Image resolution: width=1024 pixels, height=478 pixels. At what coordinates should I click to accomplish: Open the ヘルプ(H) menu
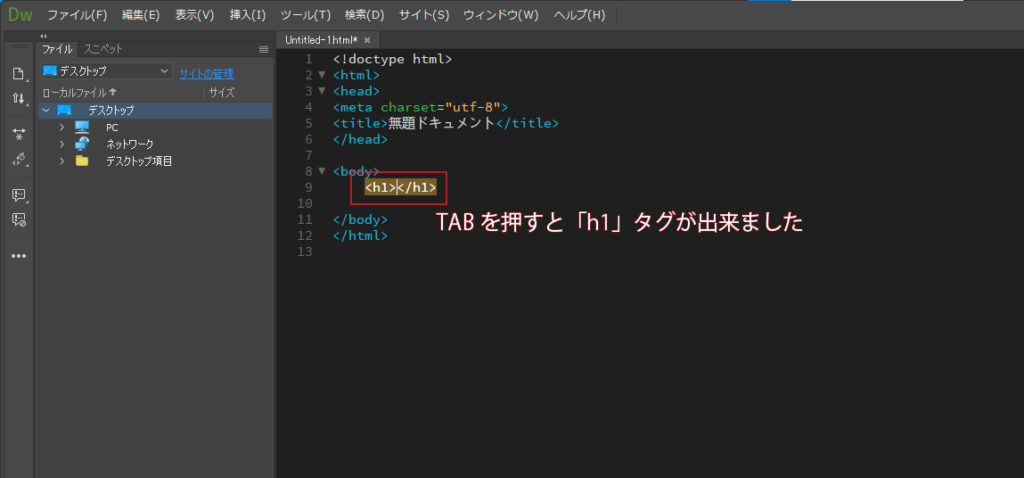tap(579, 15)
